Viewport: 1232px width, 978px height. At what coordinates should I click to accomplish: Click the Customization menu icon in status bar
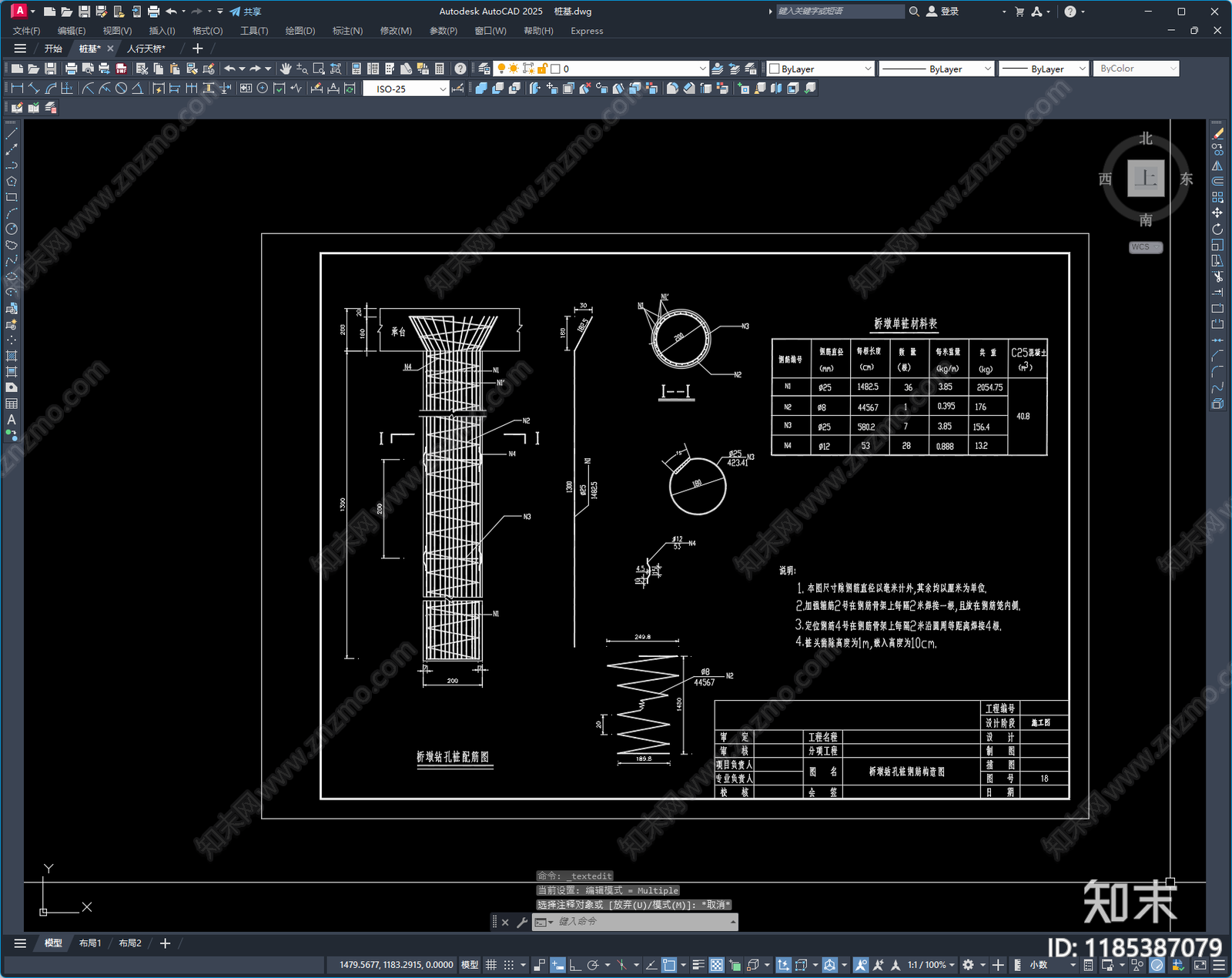click(x=1218, y=965)
